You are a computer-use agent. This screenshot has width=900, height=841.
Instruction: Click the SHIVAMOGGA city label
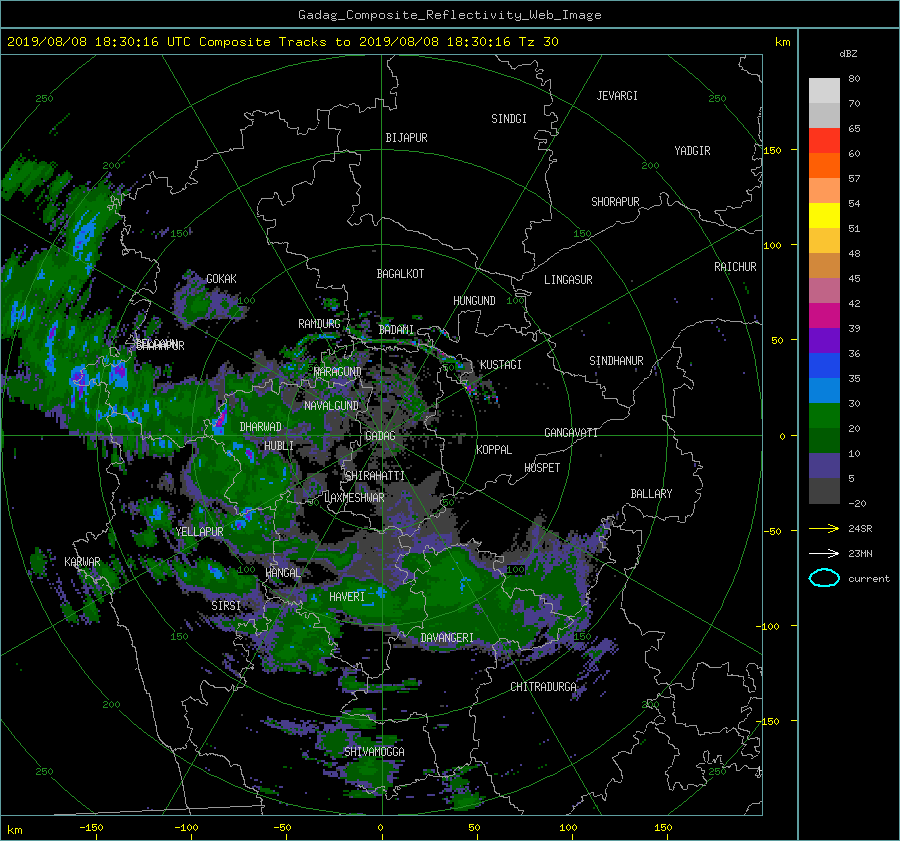(374, 751)
